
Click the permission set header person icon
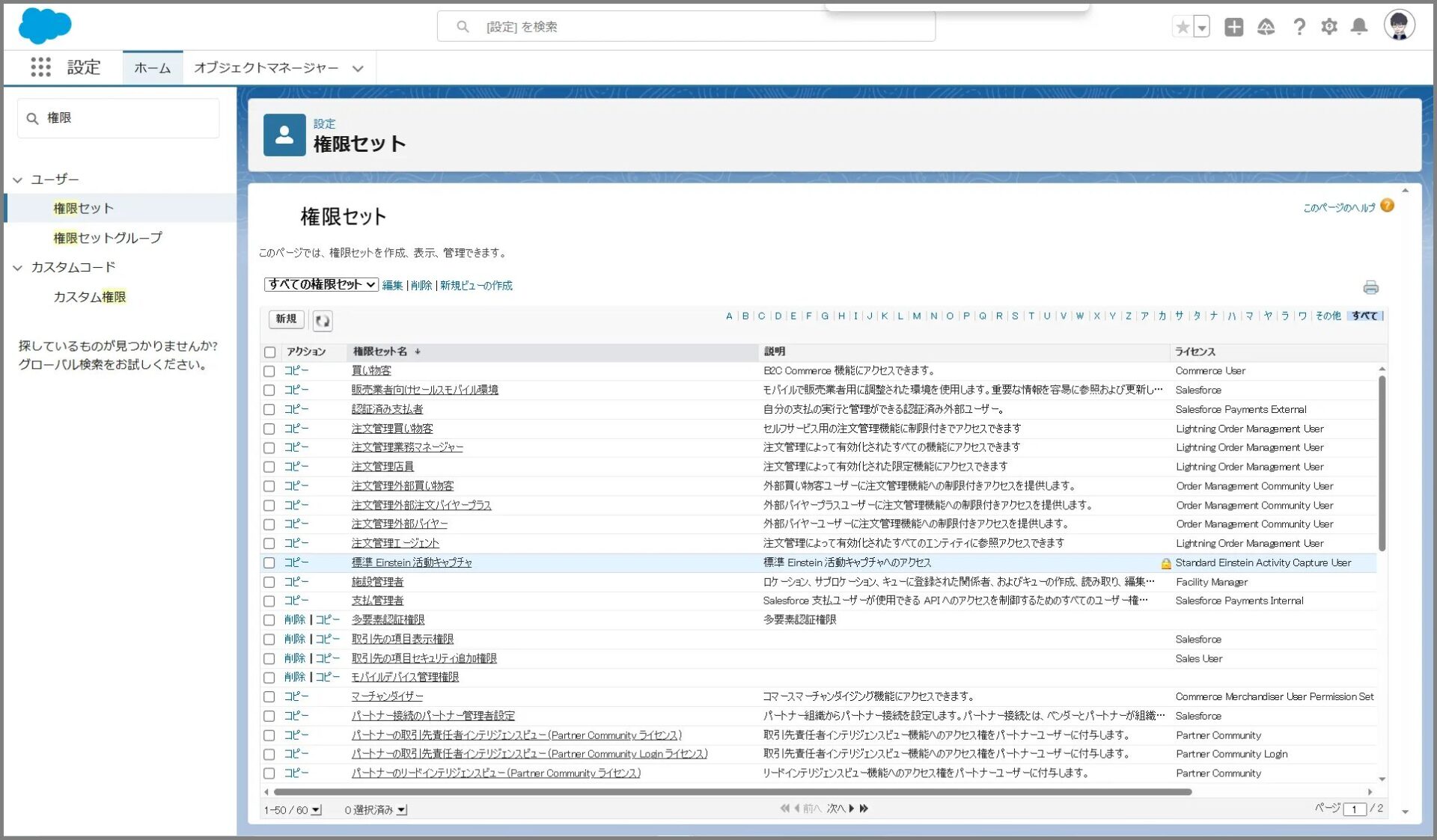284,135
